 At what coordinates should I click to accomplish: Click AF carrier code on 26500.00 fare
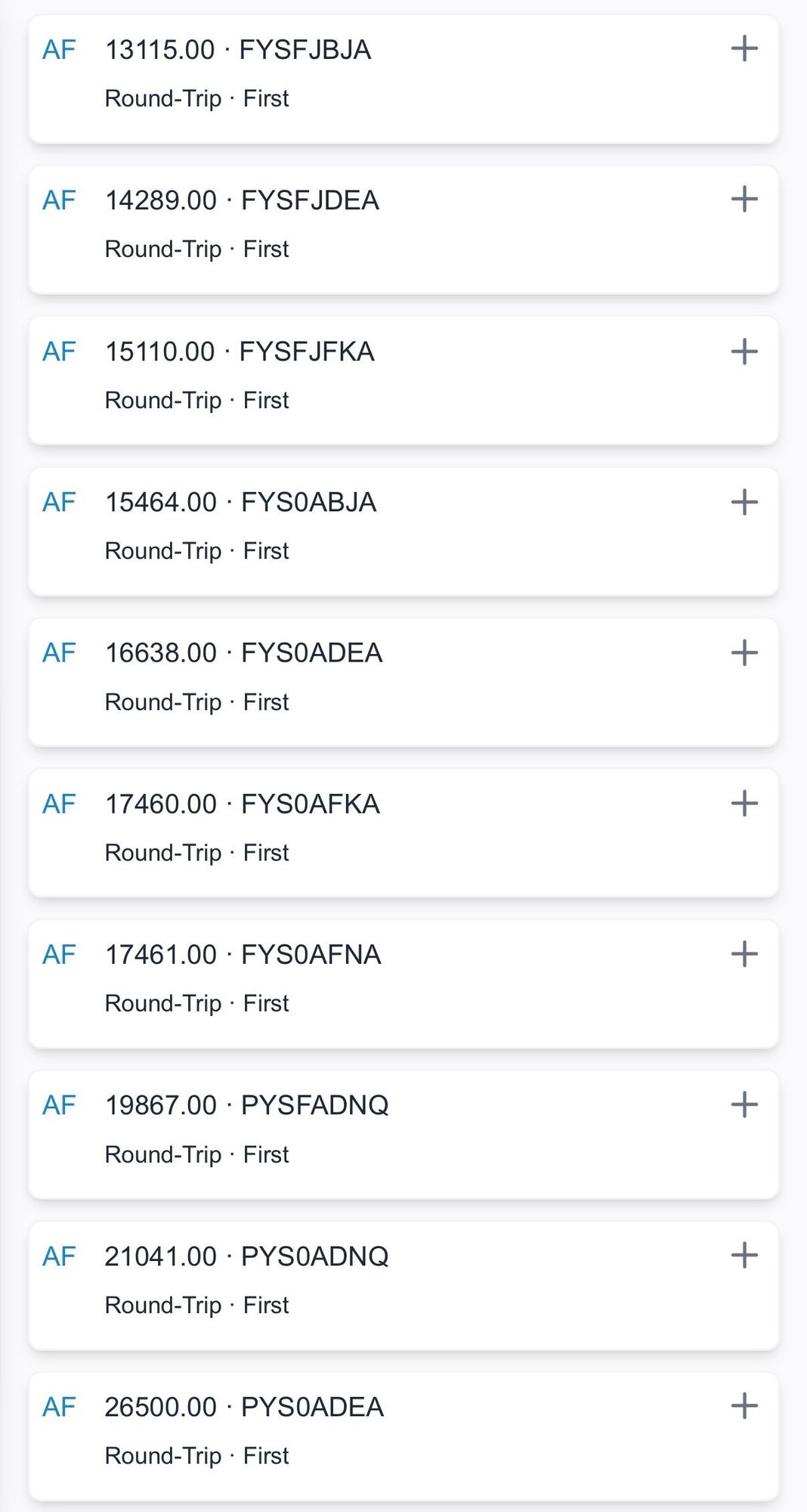(x=59, y=1407)
